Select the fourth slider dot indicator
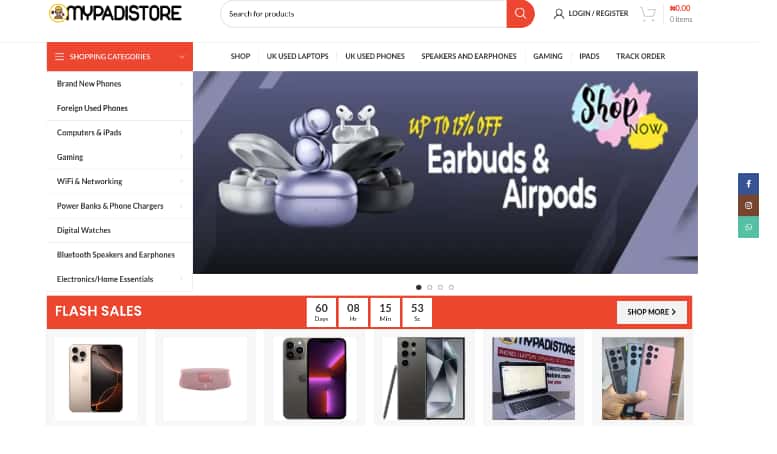This screenshot has height=454, width=777. tap(451, 287)
